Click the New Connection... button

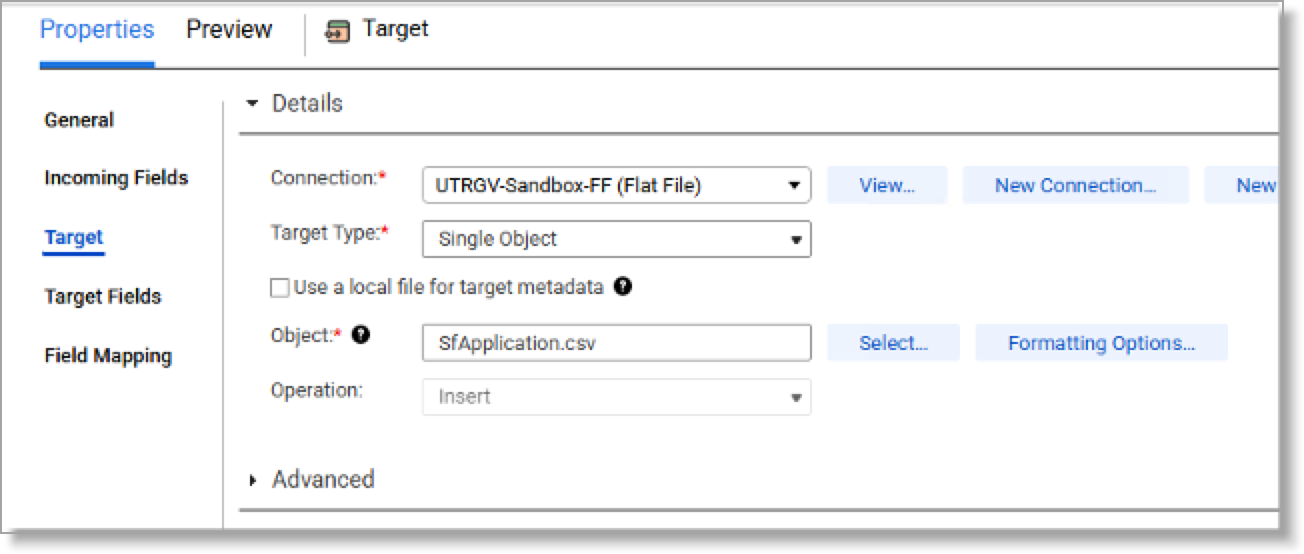tap(1075, 185)
